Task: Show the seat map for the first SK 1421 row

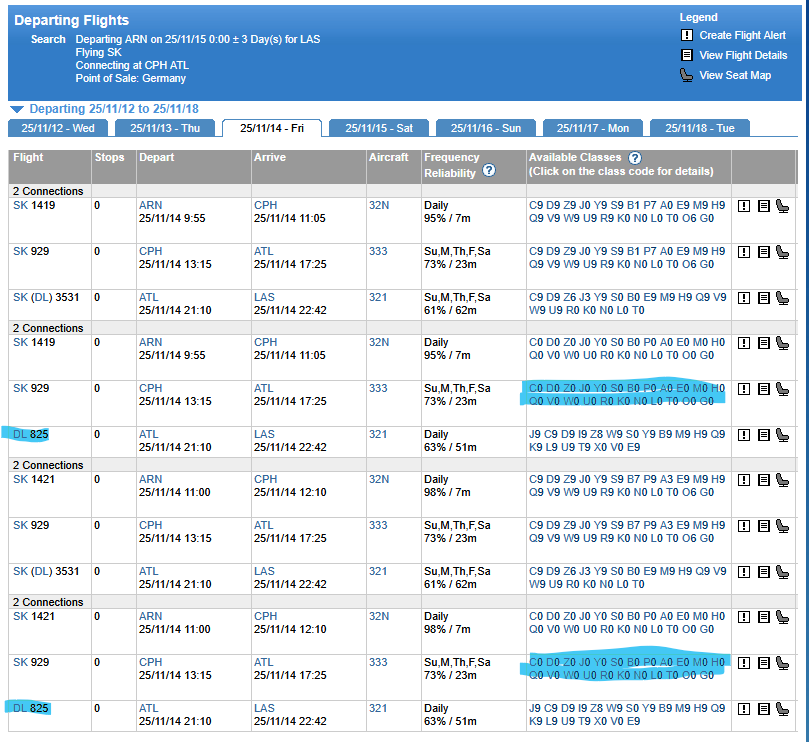Action: coord(782,480)
